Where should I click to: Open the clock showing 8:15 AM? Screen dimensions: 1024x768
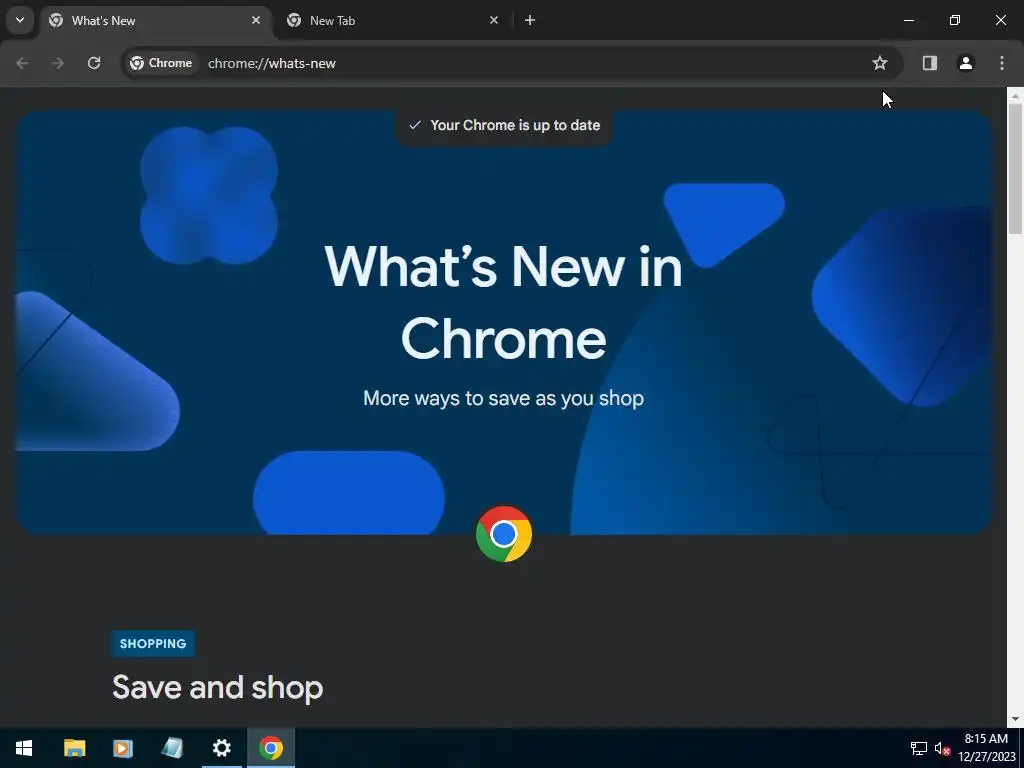[x=986, y=748]
